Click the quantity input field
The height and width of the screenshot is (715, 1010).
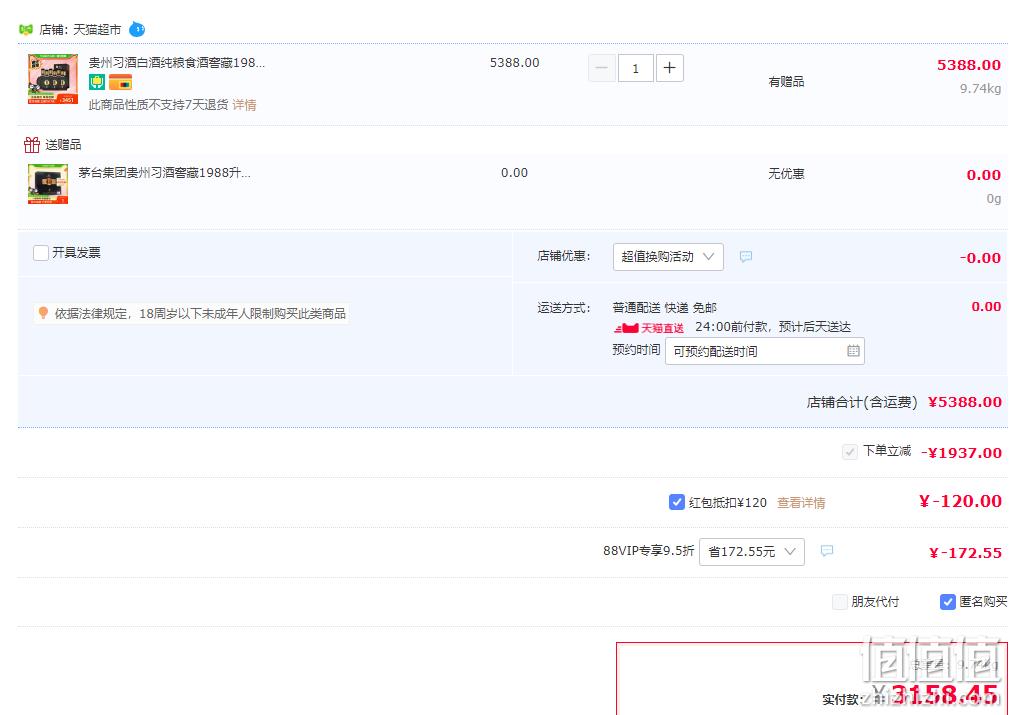tap(636, 68)
